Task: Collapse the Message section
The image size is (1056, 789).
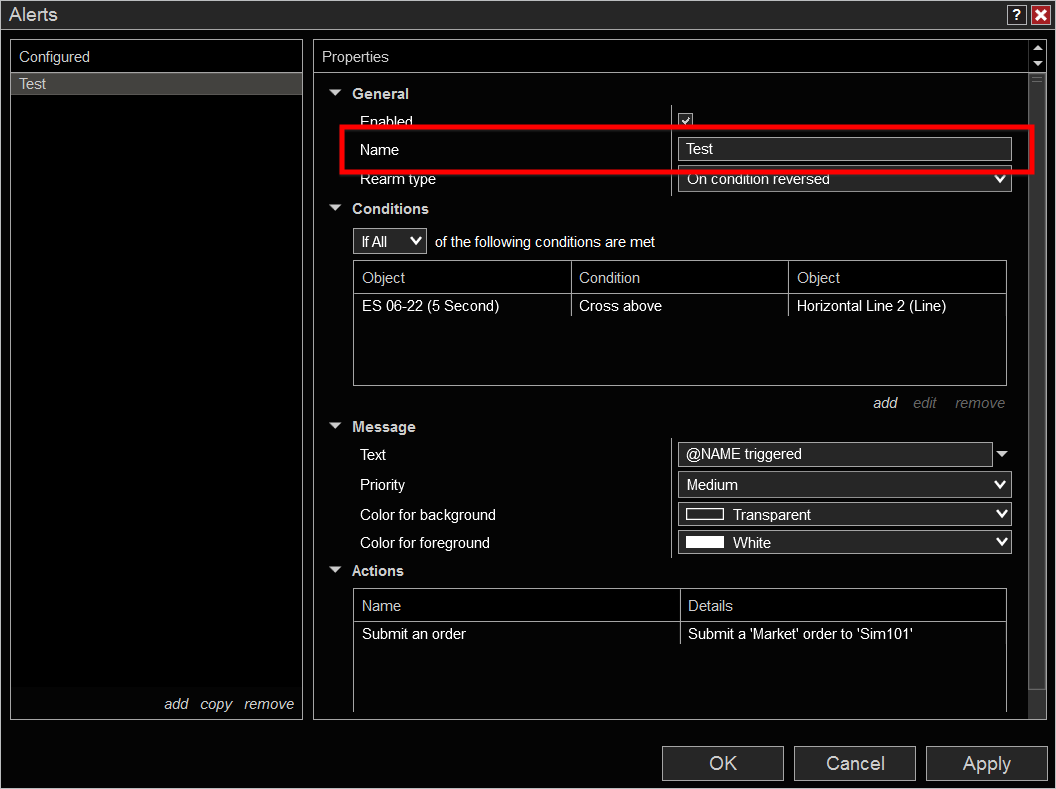Action: 335,426
